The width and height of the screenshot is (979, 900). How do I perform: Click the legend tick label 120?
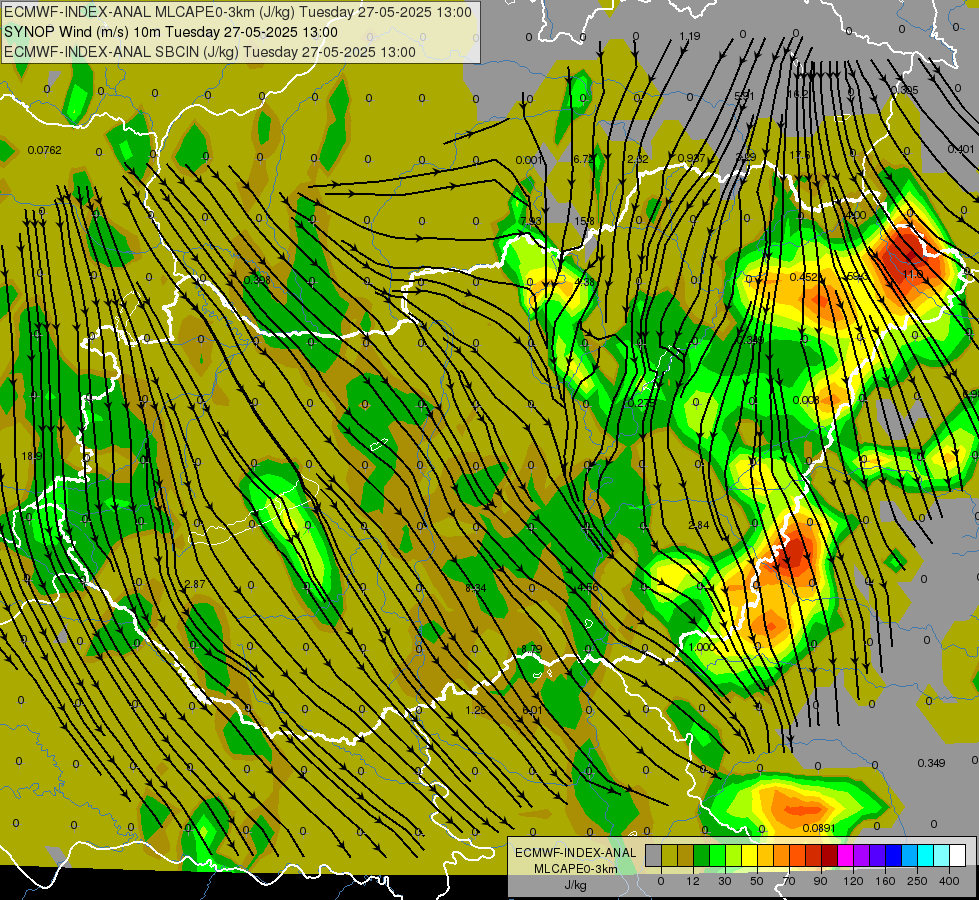853,881
